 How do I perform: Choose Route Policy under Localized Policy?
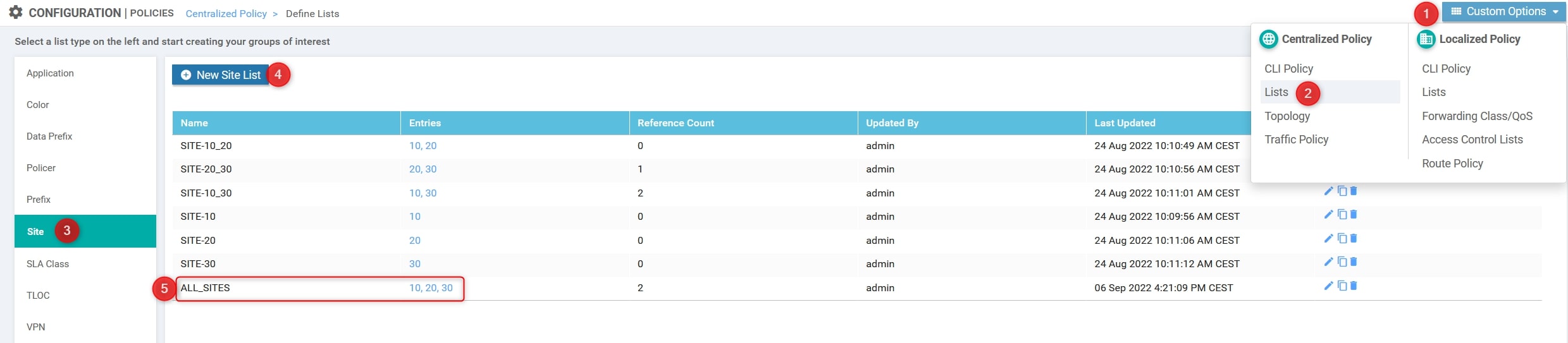pyautogui.click(x=1452, y=164)
